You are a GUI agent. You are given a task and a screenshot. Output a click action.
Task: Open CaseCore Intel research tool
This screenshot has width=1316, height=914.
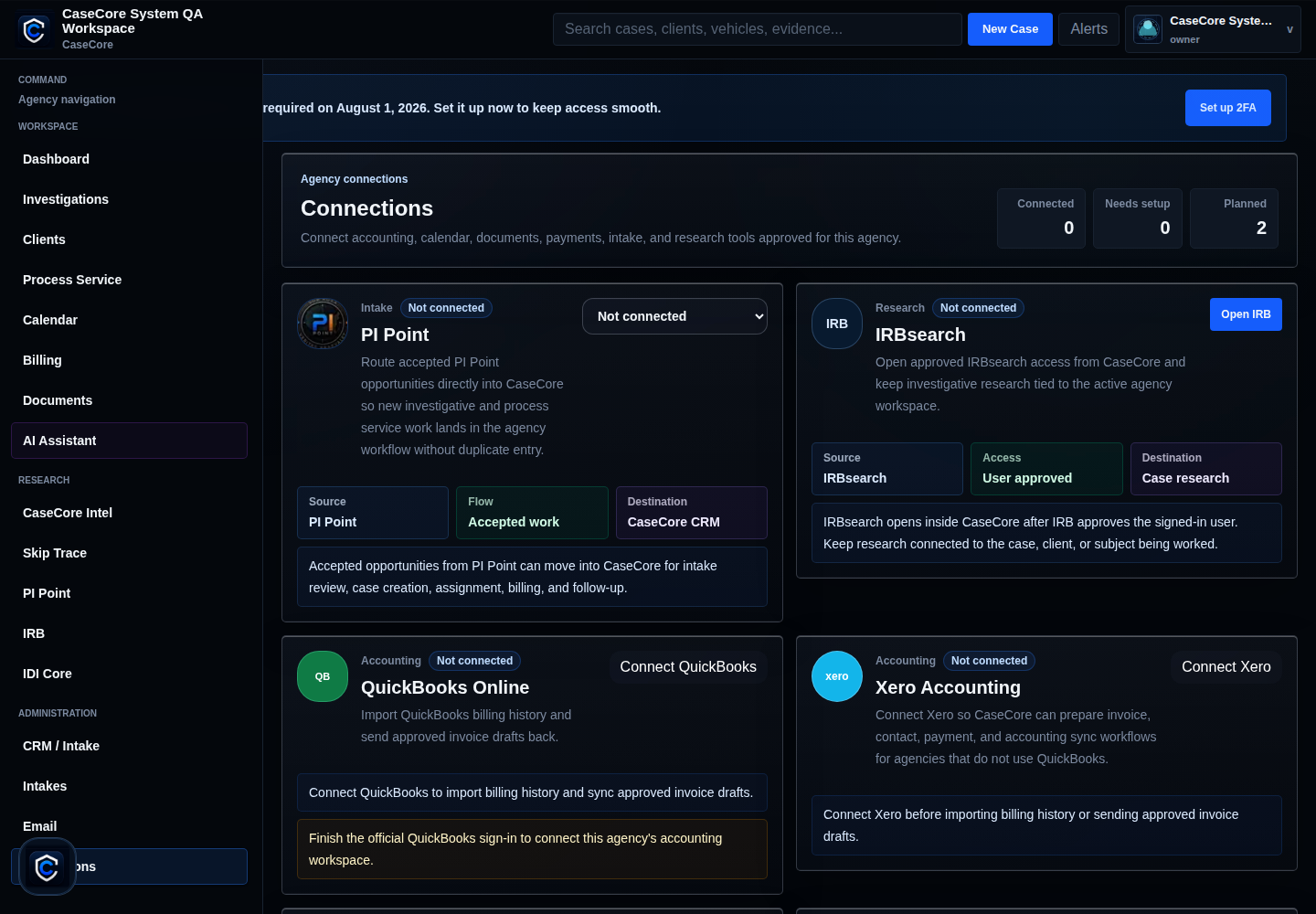129,513
